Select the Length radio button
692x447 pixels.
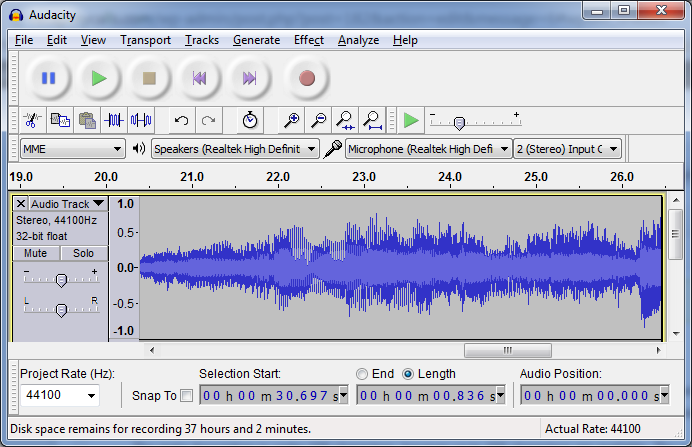(408, 374)
